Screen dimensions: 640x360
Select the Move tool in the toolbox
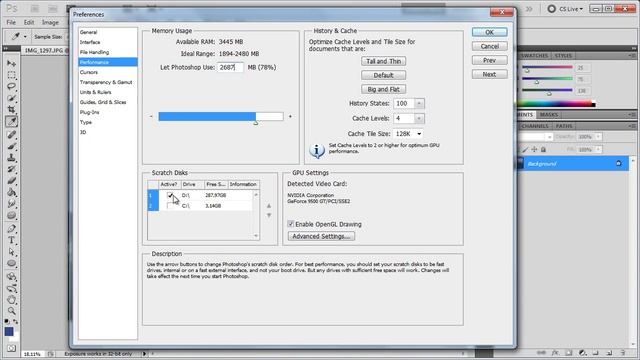11,63
